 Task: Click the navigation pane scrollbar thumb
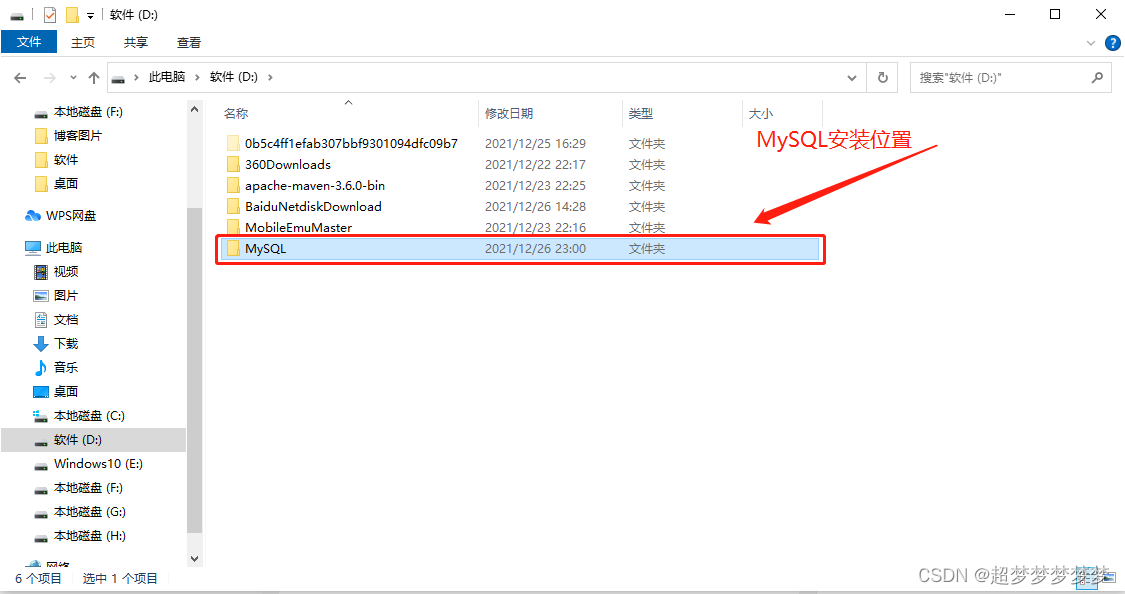(x=194, y=370)
